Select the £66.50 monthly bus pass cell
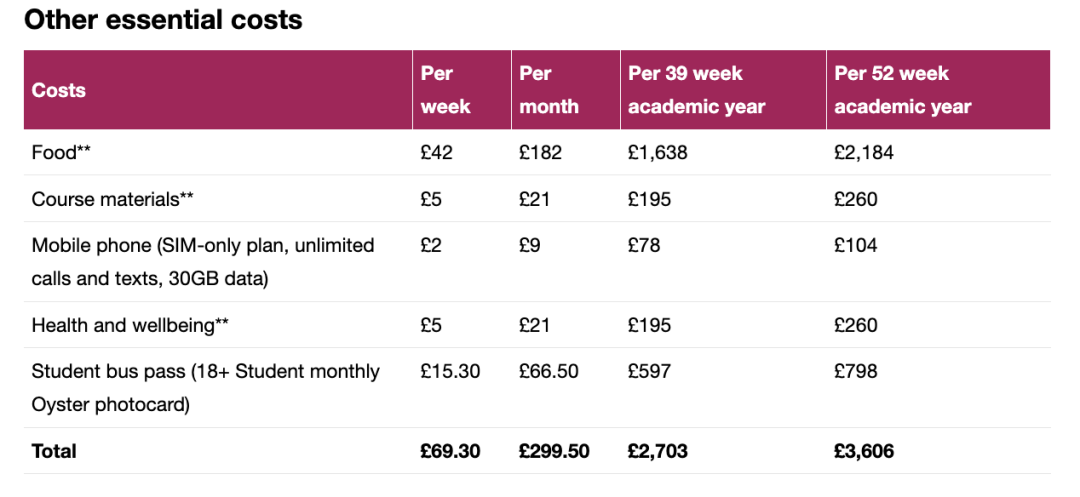1080x497 pixels. coord(549,371)
